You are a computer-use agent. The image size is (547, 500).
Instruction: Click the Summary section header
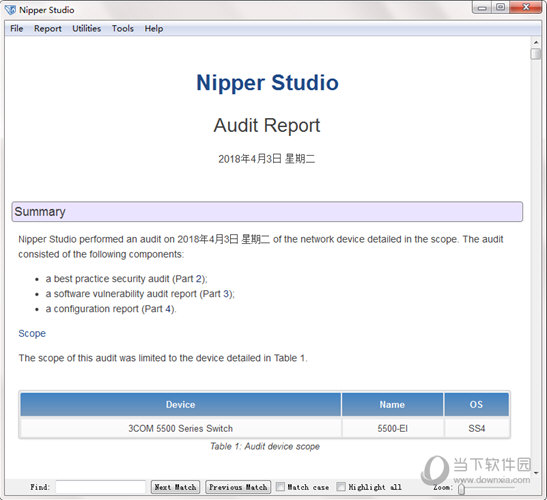click(267, 211)
